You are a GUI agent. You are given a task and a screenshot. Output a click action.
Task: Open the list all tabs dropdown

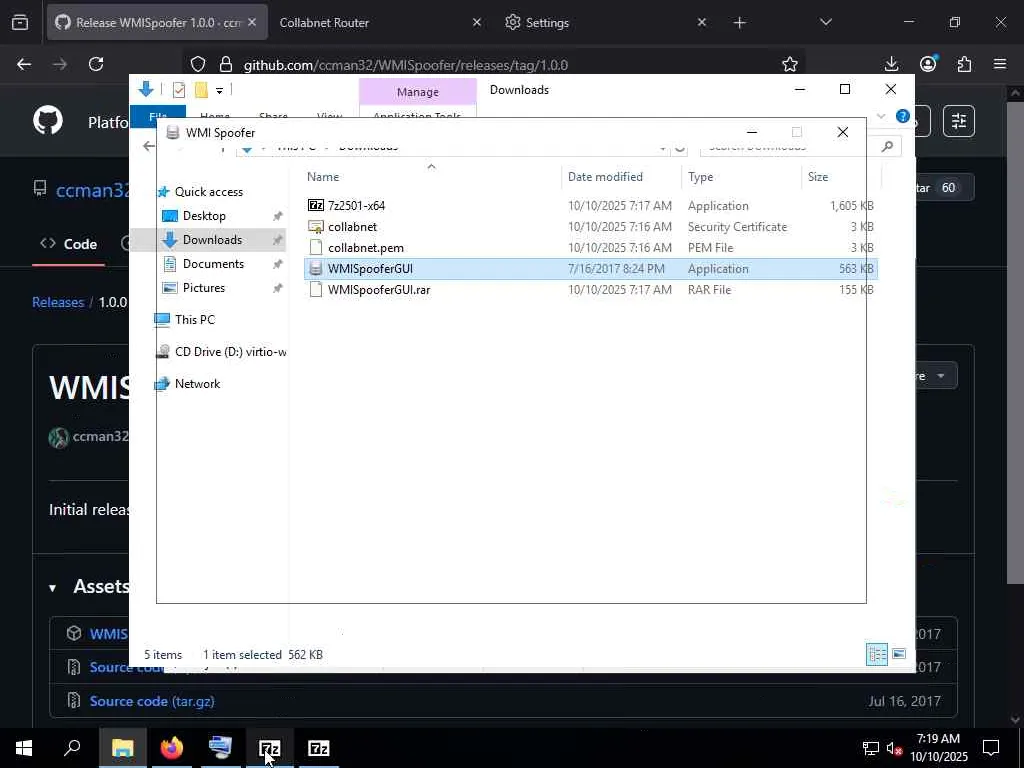click(825, 22)
